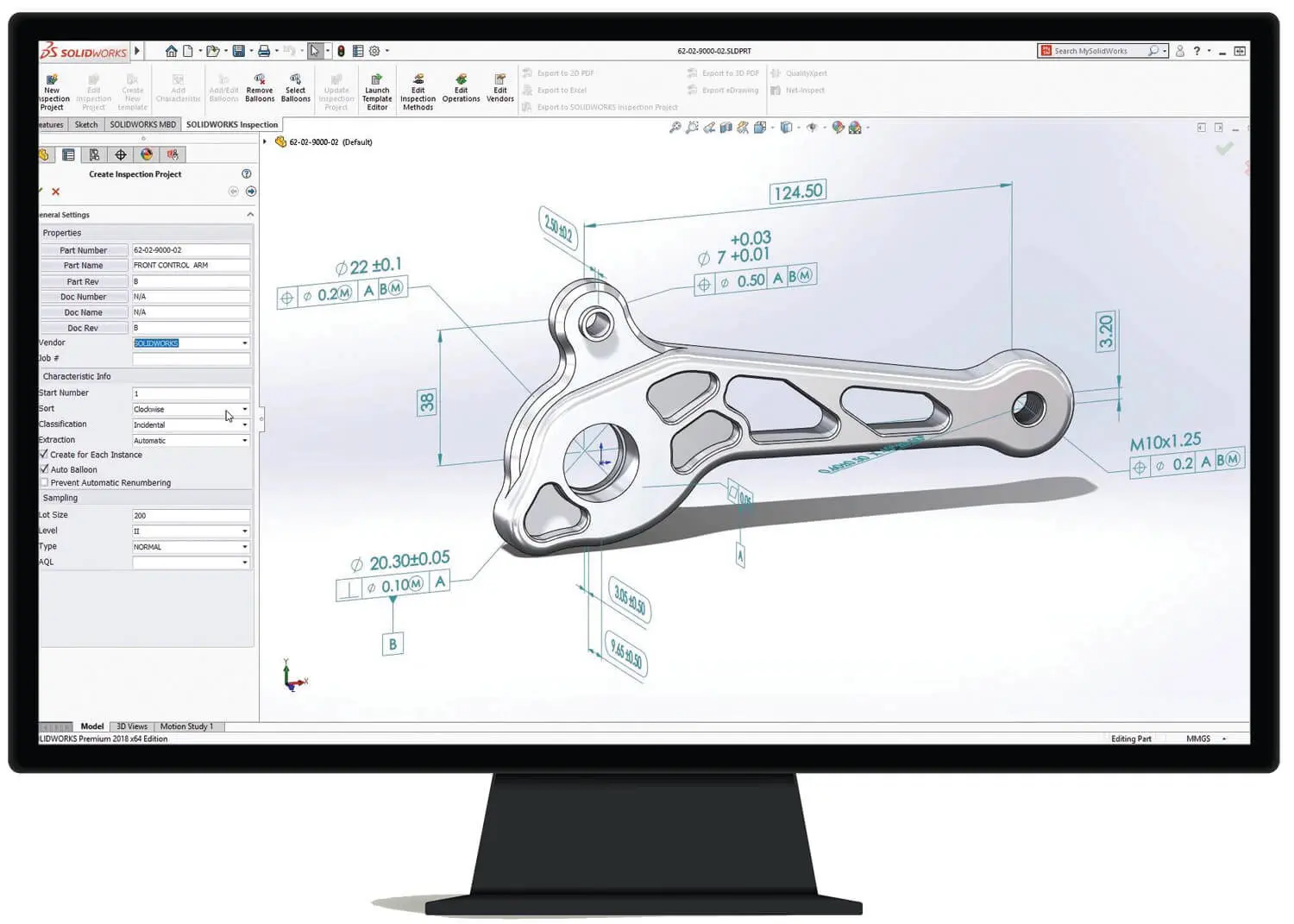Screen dimensions: 1294x924
Task: Expand the 62-02-9000-02 (Default) tree node
Action: (x=265, y=141)
